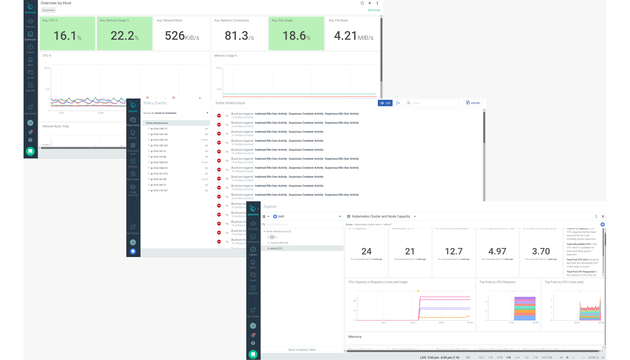The image size is (630, 360).
Task: Open the Benchmarks icon in the Secure sidebar
Action: [133, 175]
